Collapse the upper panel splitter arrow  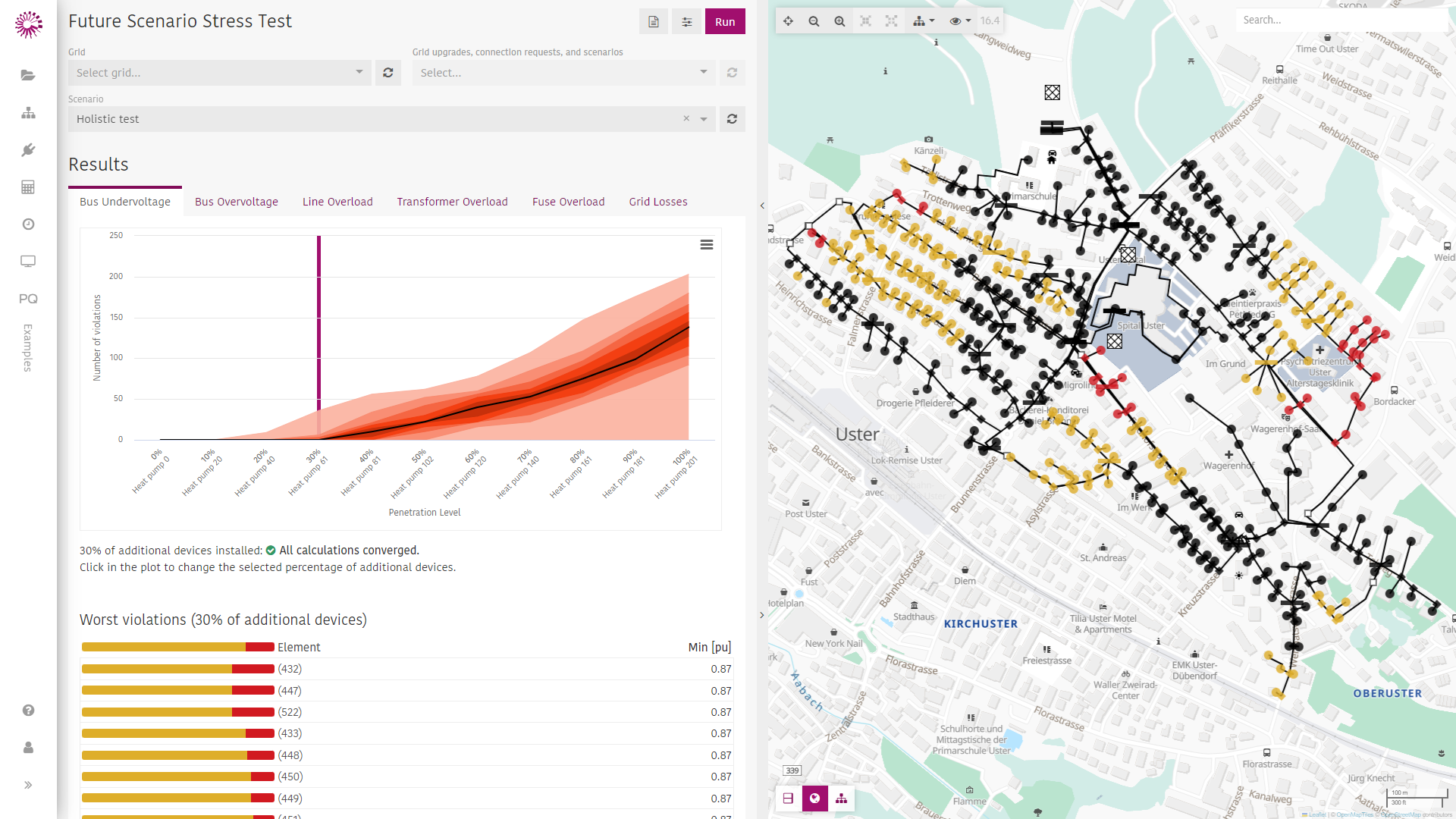(x=762, y=206)
